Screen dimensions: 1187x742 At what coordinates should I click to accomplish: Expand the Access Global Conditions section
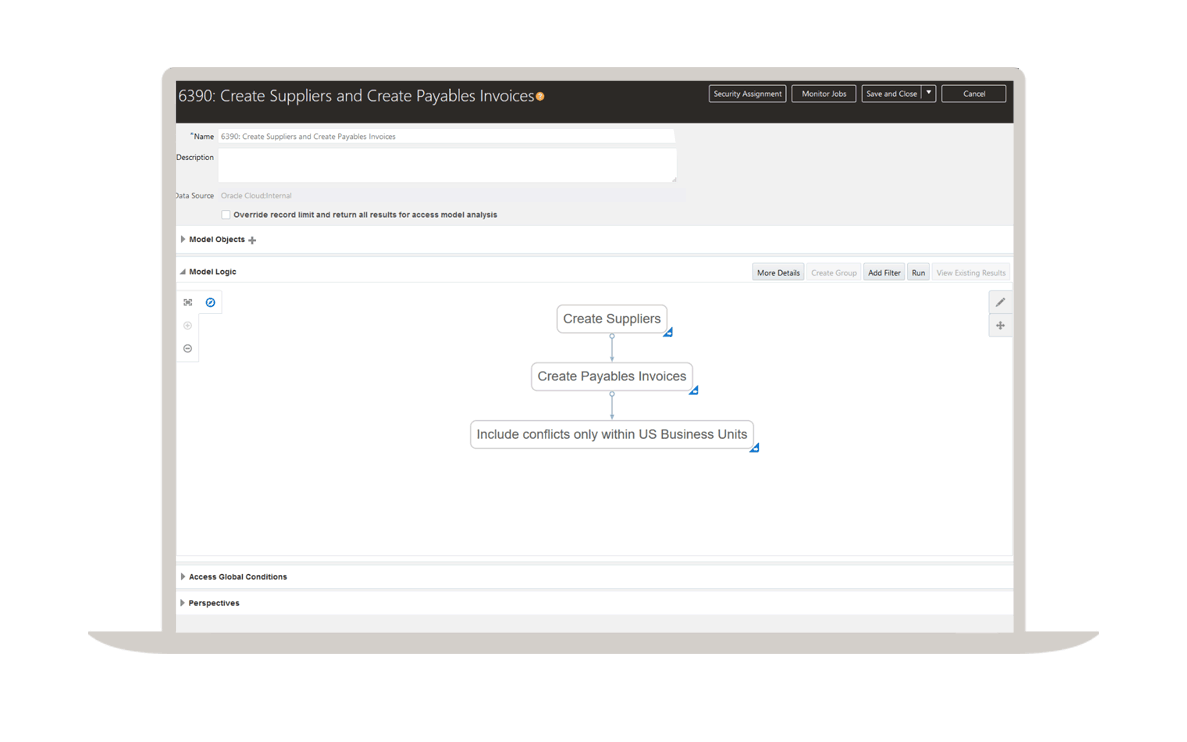click(x=183, y=577)
